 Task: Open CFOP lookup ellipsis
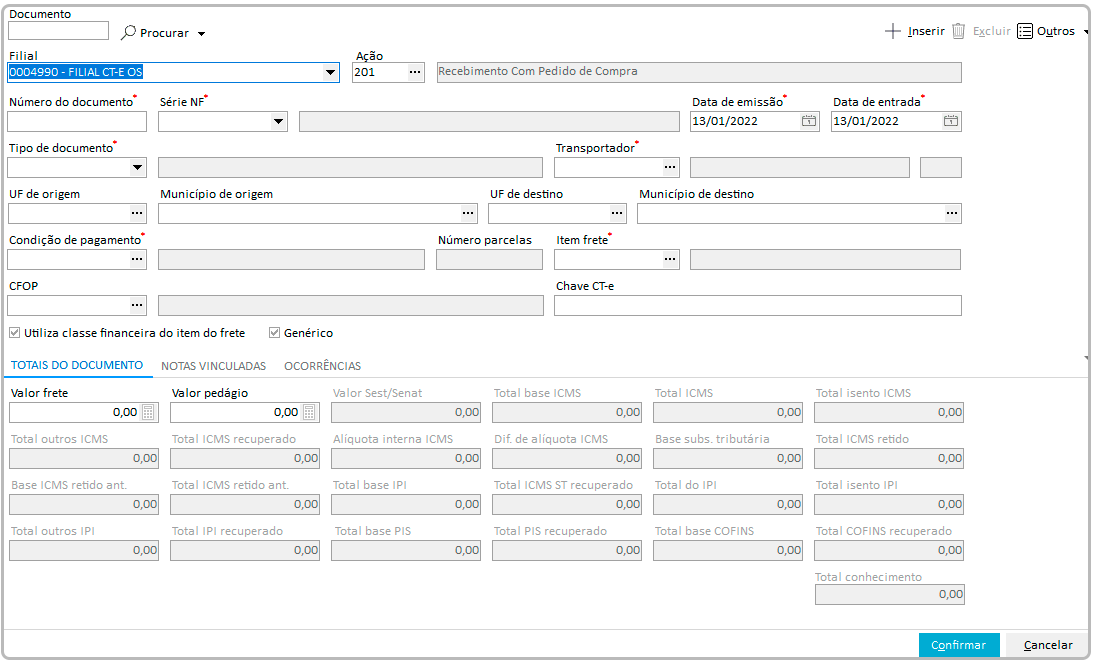click(x=137, y=305)
